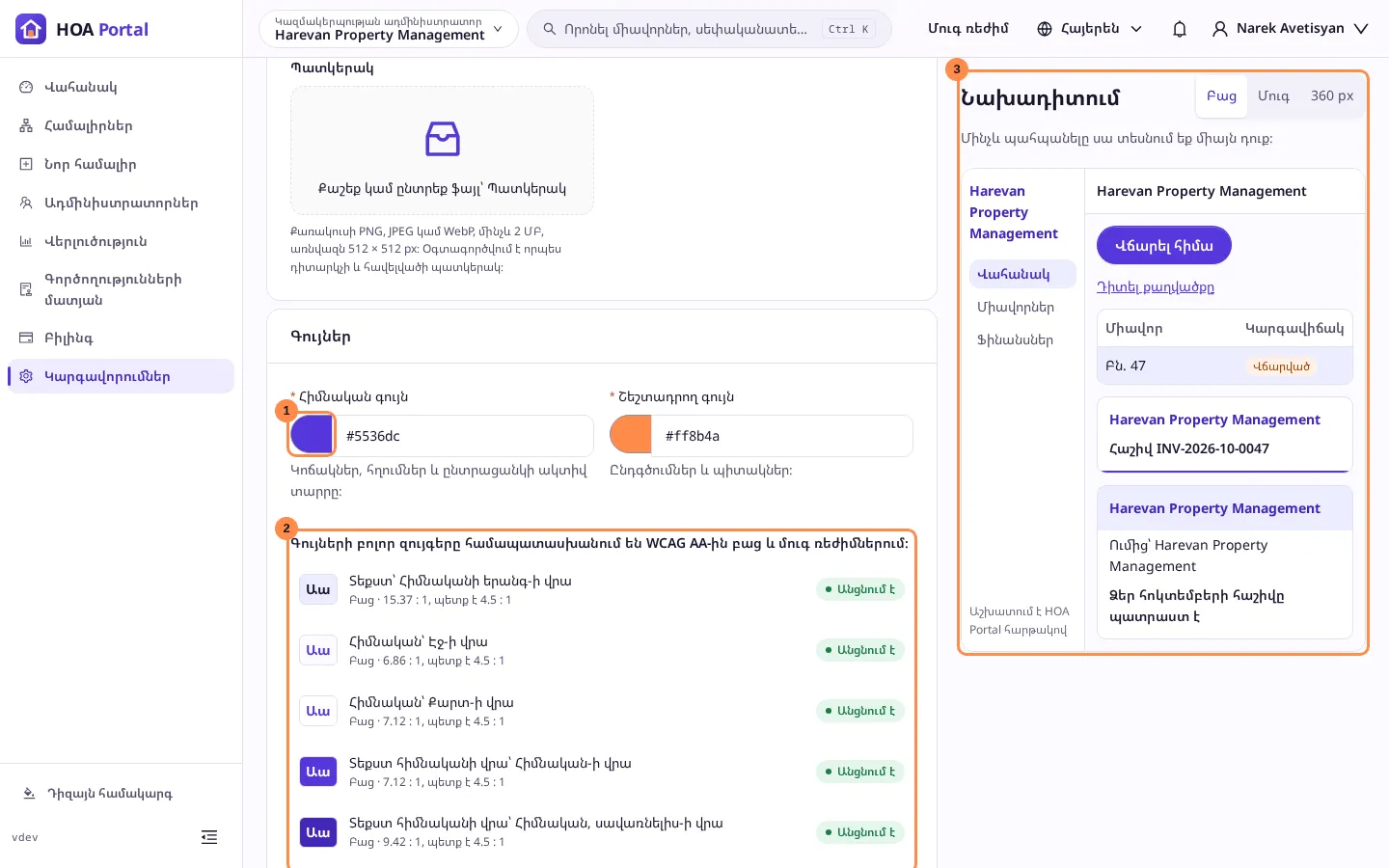
Task: Click the search magnifier icon
Action: [550, 29]
